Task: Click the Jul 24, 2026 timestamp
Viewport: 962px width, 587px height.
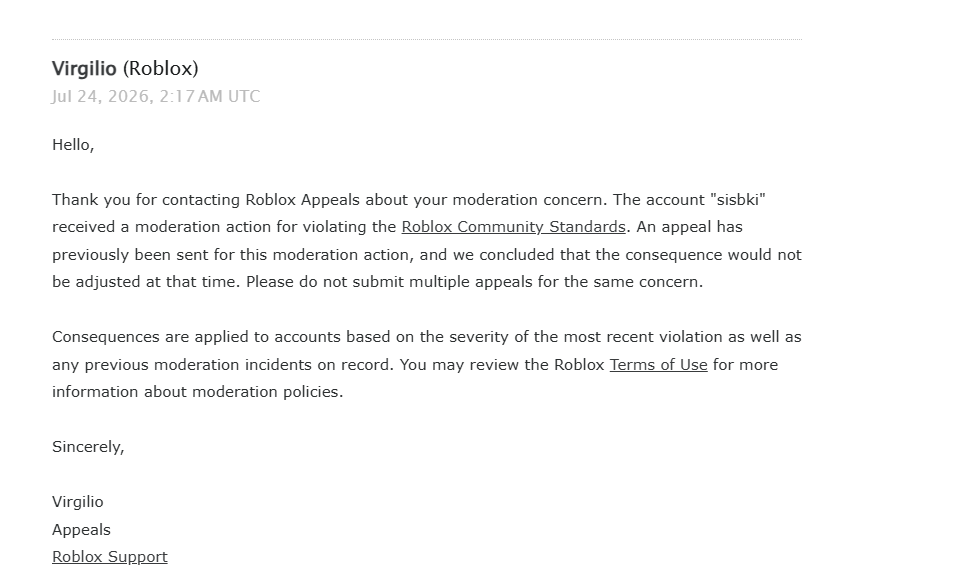Action: (156, 96)
